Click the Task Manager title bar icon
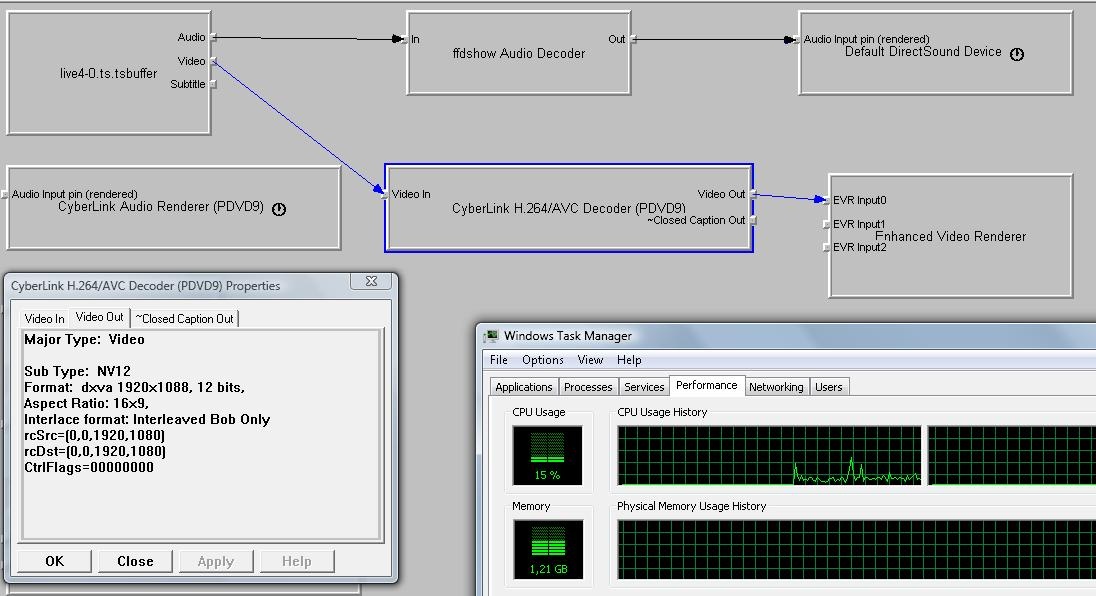Viewport: 1096px width, 596px height. point(492,336)
